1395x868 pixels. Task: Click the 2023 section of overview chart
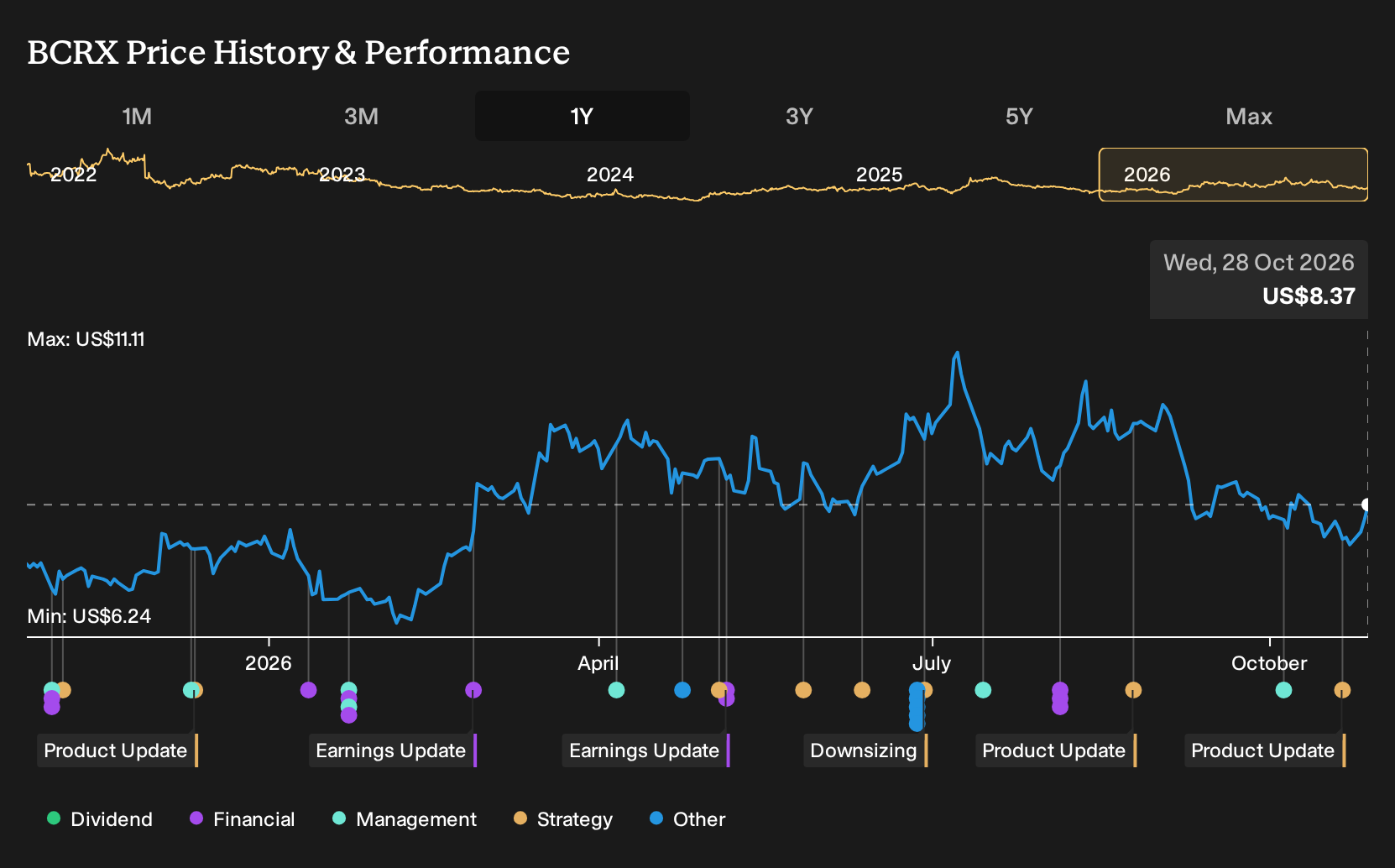pos(342,175)
